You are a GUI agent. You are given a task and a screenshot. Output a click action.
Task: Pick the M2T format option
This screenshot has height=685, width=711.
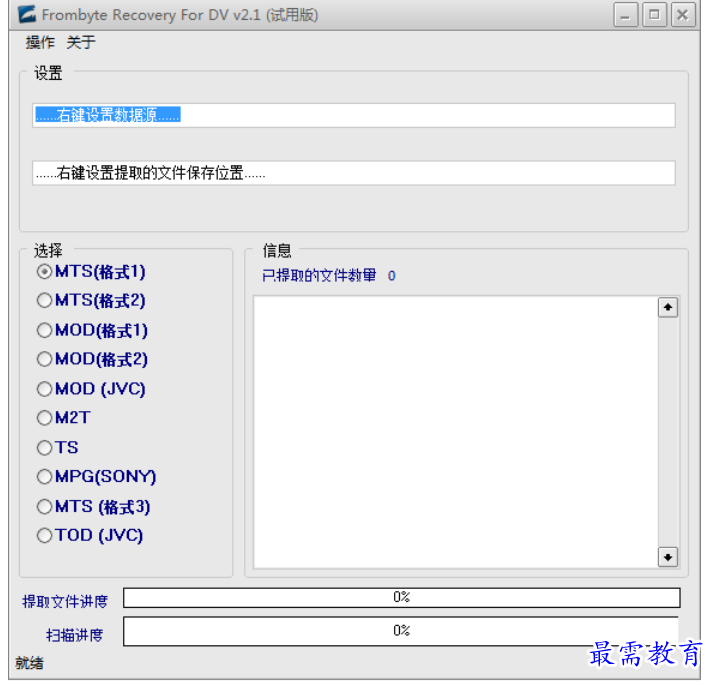pos(44,418)
